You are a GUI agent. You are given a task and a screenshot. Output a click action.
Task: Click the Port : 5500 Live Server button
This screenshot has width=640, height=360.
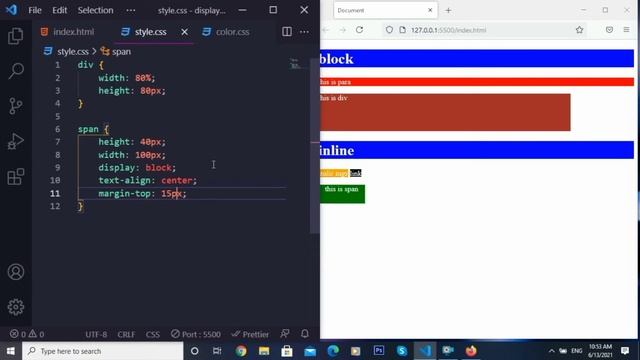coord(196,334)
